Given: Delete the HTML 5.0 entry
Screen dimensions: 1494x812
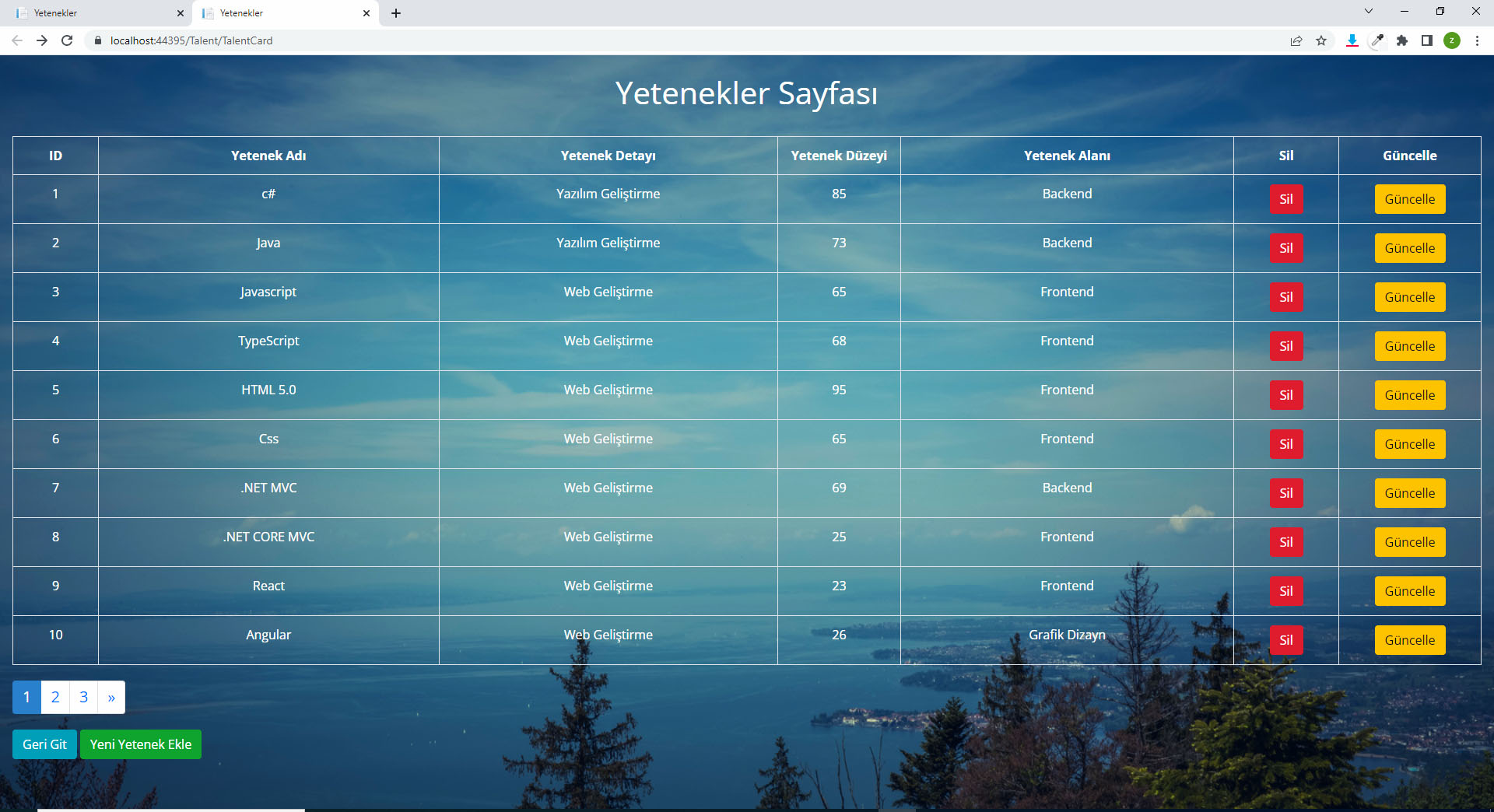Looking at the screenshot, I should pyautogui.click(x=1286, y=395).
